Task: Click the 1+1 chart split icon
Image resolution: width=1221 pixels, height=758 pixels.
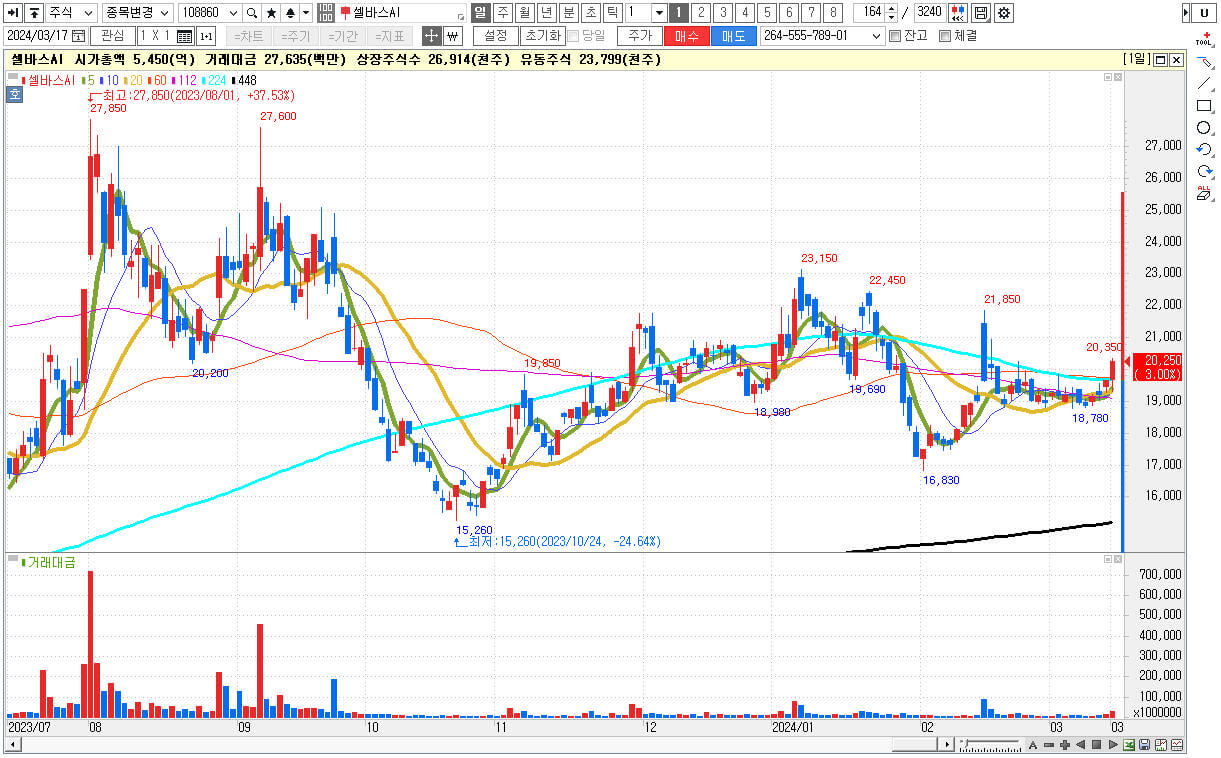Action: (206, 36)
